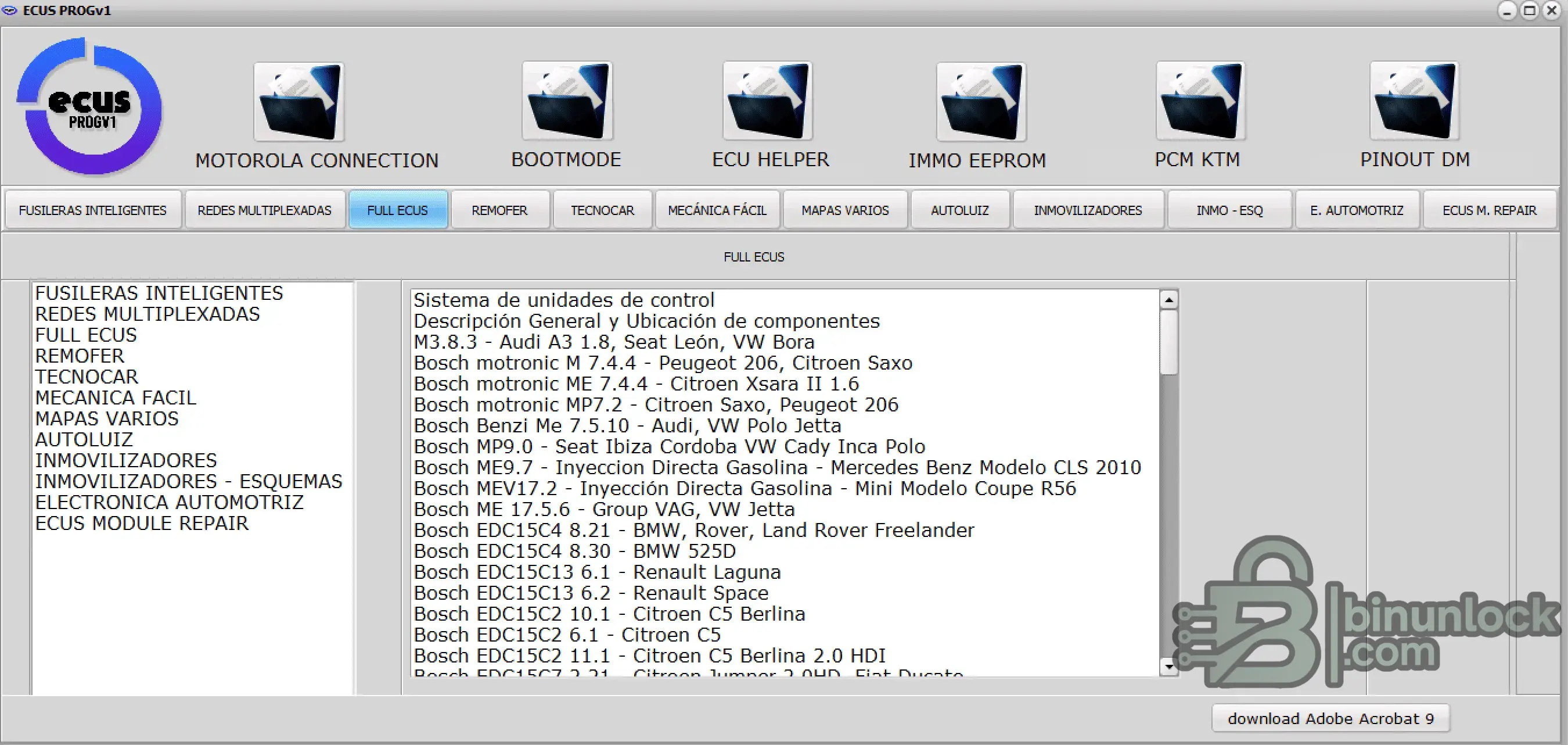This screenshot has height=745, width=1568.
Task: Choose ELECTRONICA AUTOMOTRIZ in the left list
Action: [x=169, y=503]
